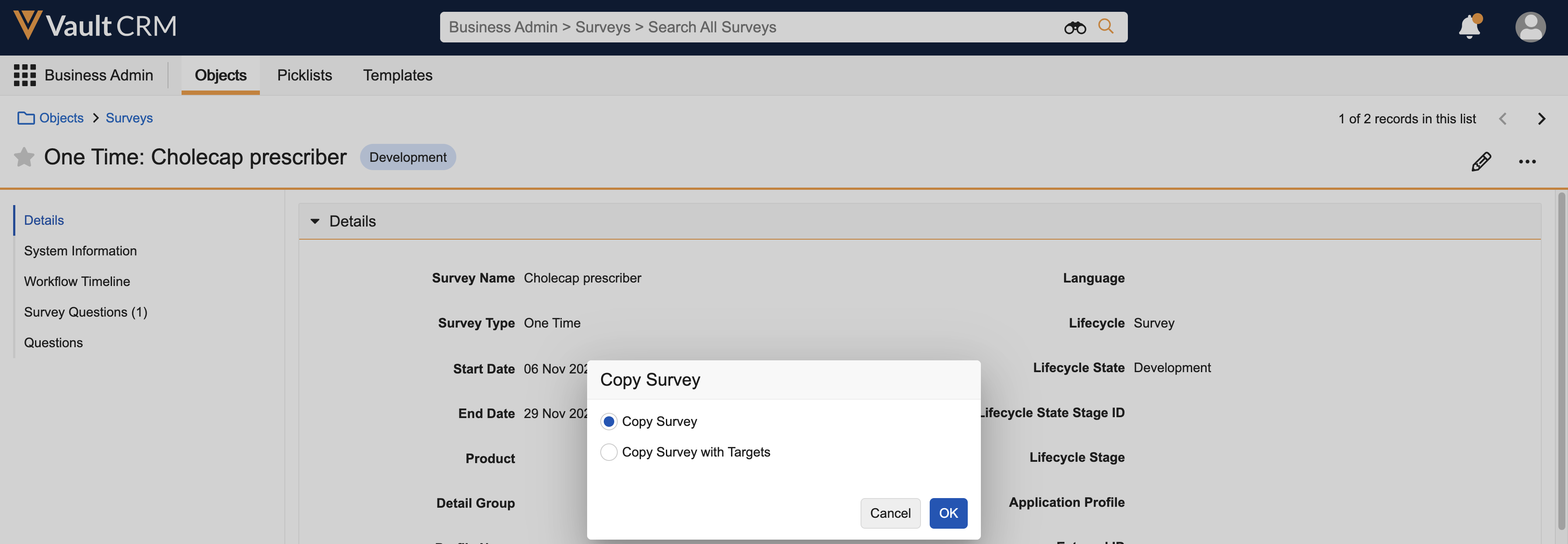Viewport: 1568px width, 544px height.
Task: Open the three-dot actions menu
Action: coord(1526,161)
